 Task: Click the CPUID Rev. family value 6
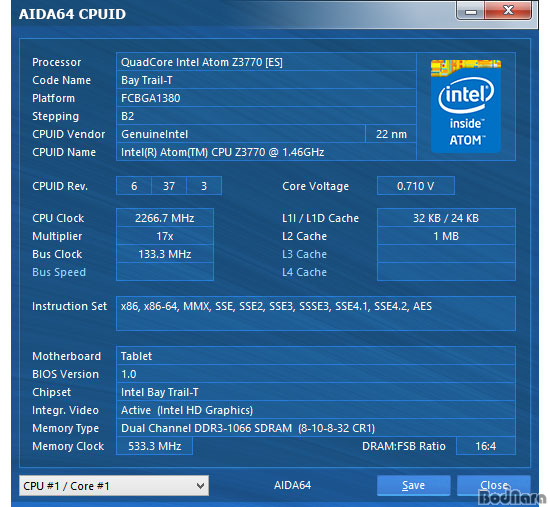click(134, 186)
